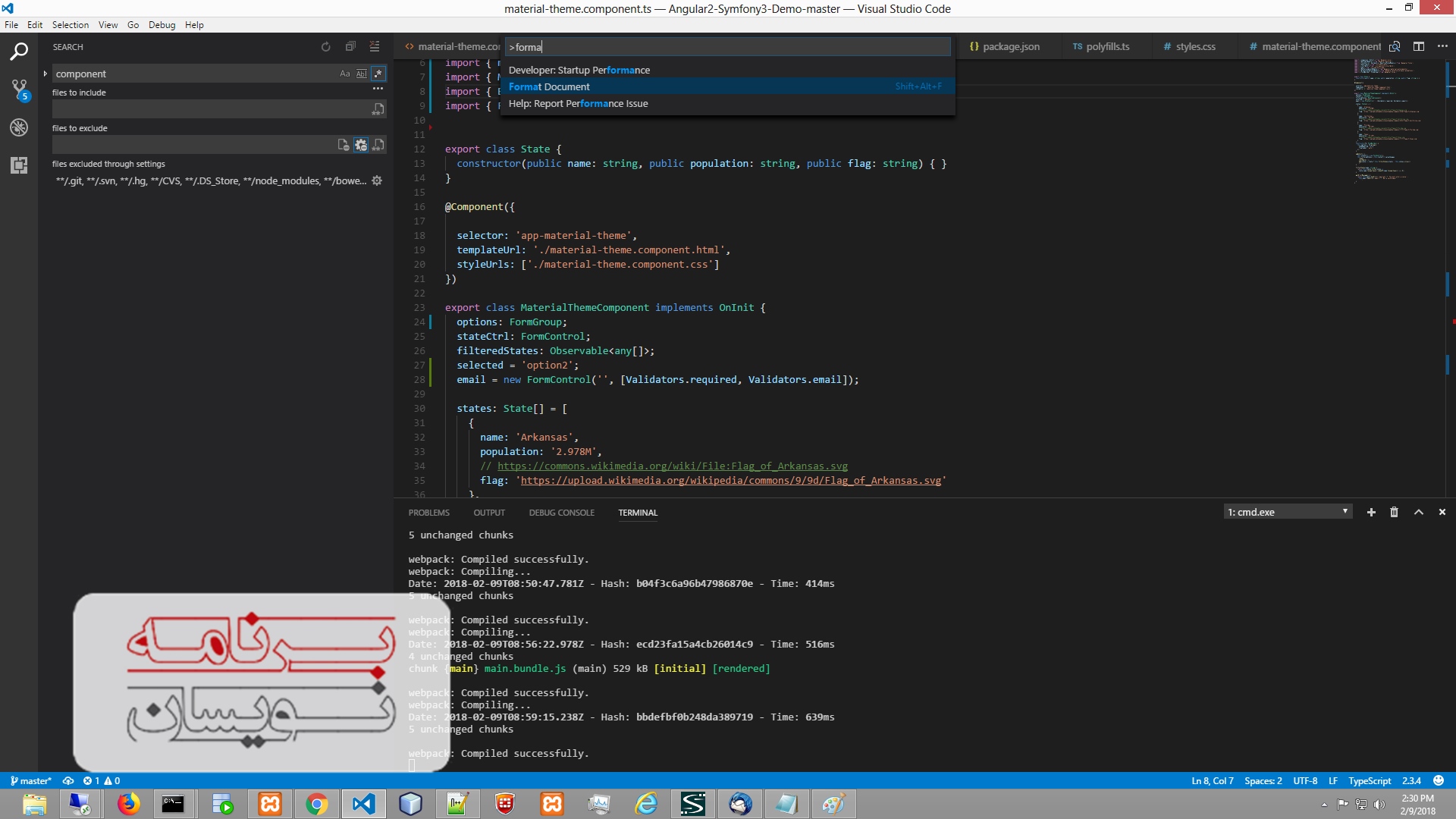Click the master* branch indicator in status bar

[x=30, y=780]
